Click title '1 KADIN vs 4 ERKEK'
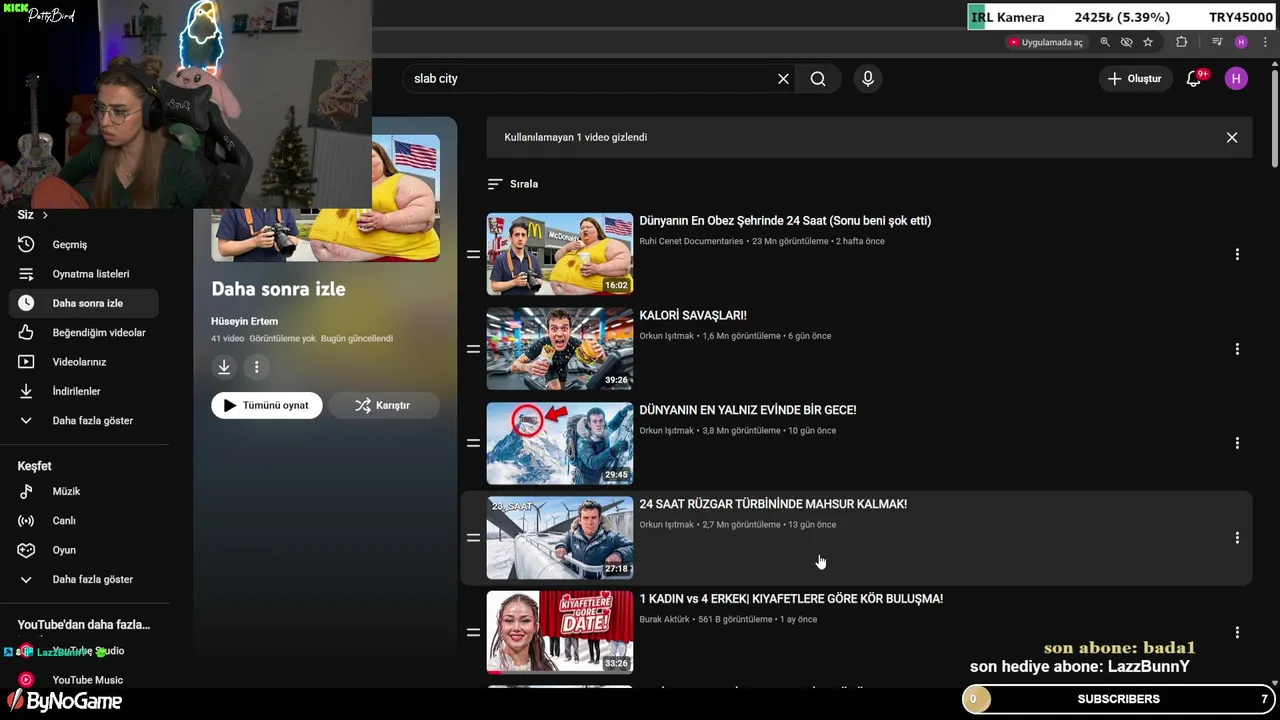This screenshot has height=720, width=1280. (x=791, y=599)
